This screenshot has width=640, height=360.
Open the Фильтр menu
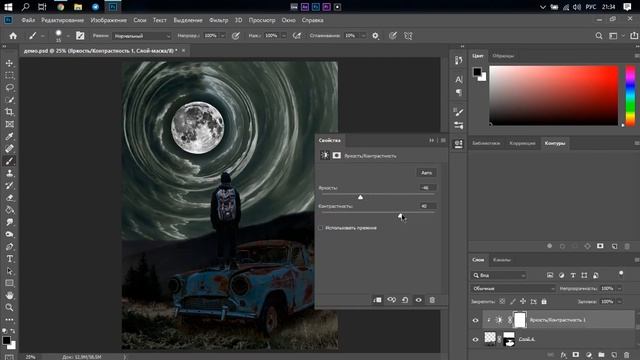click(x=218, y=20)
